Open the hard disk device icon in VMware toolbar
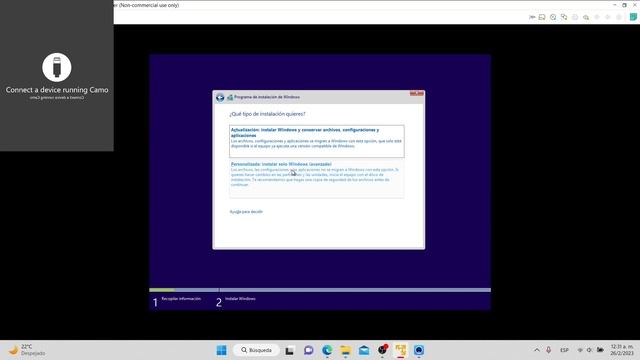Viewport: 640px width, 360px height. [x=542, y=17]
